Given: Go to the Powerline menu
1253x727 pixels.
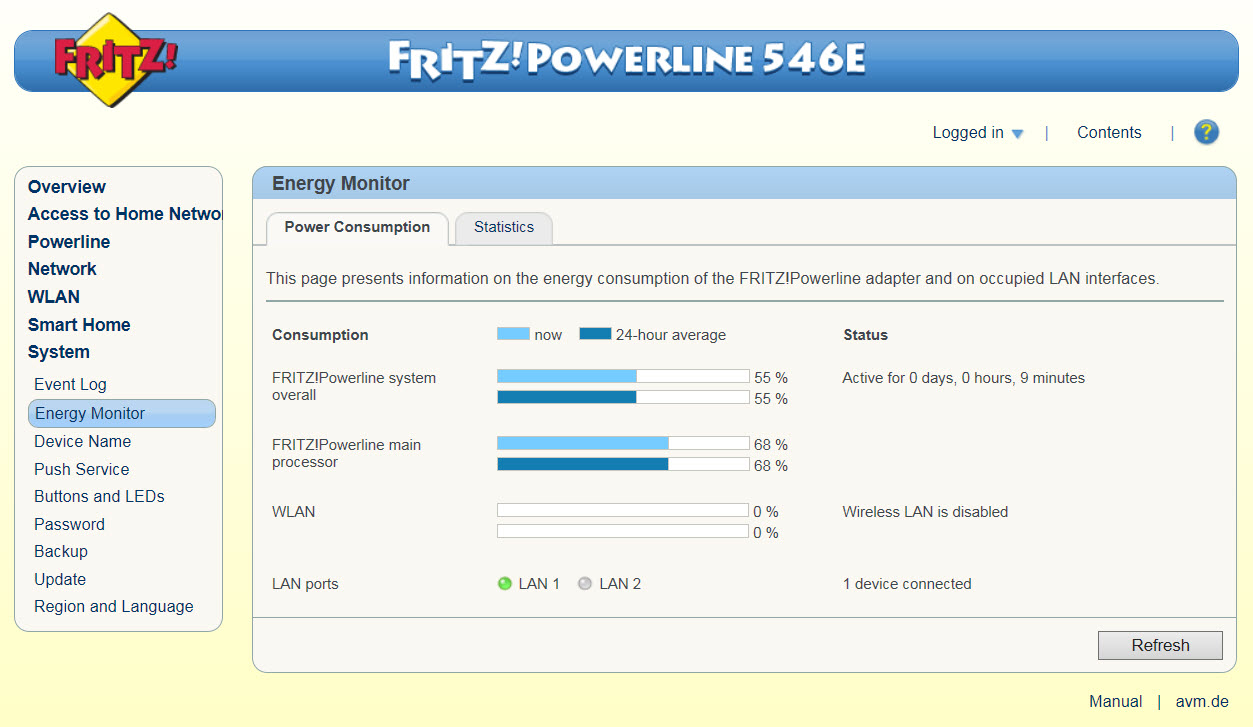Looking at the screenshot, I should pyautogui.click(x=69, y=242).
